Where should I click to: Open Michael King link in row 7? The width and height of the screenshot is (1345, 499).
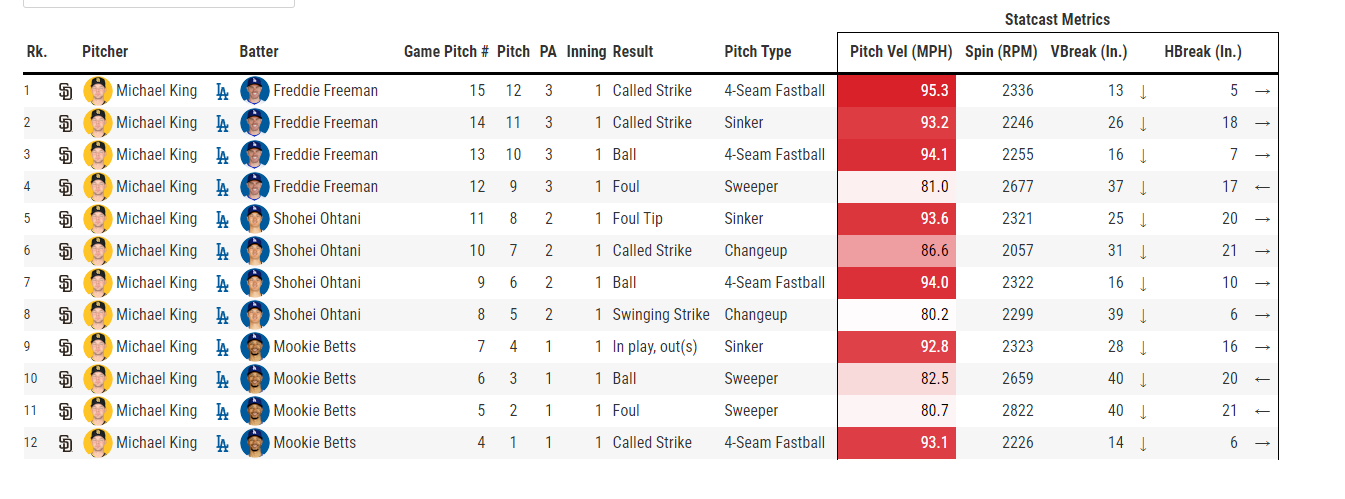[x=156, y=283]
